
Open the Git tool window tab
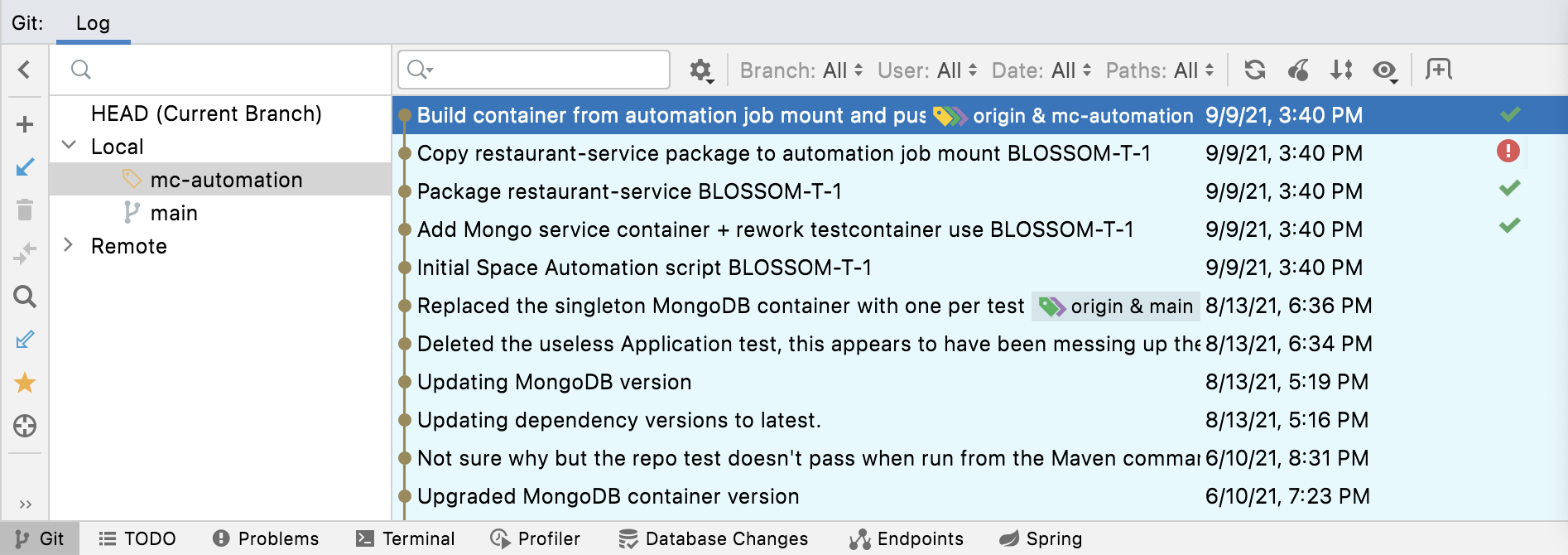pyautogui.click(x=40, y=538)
